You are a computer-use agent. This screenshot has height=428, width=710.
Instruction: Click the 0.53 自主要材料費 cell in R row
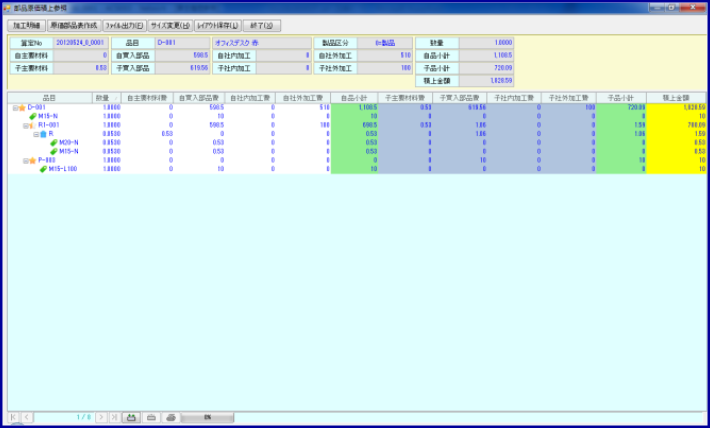(x=147, y=134)
